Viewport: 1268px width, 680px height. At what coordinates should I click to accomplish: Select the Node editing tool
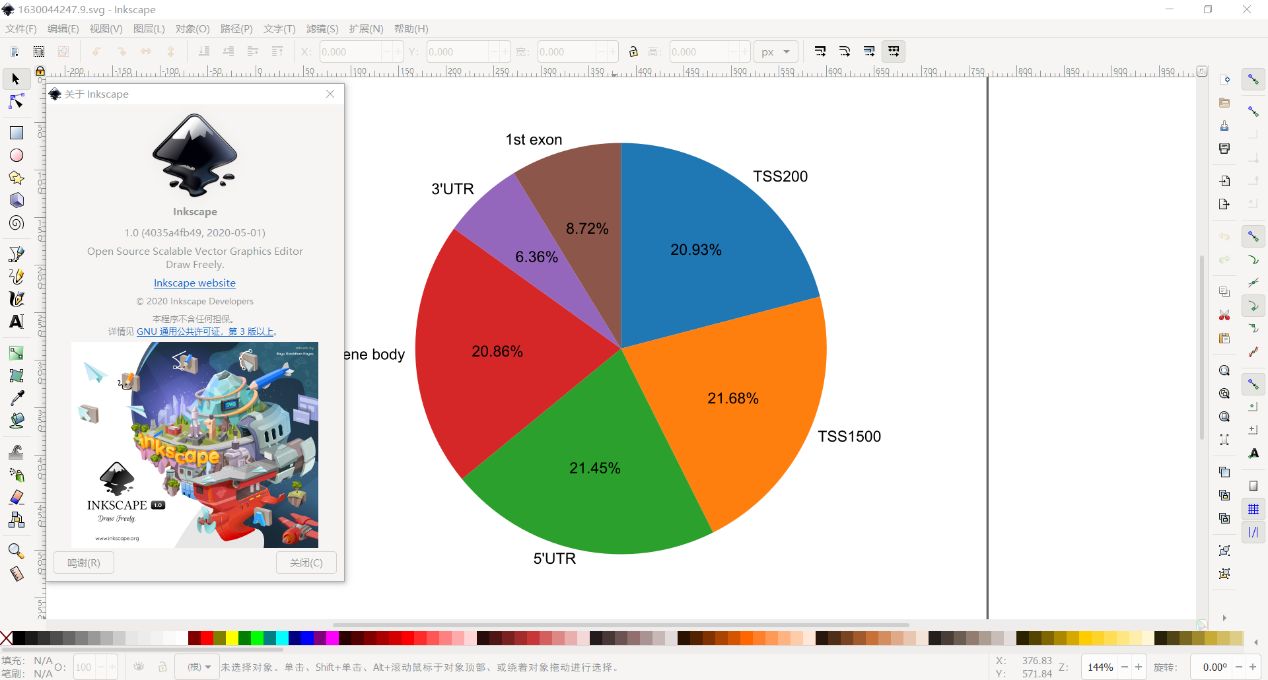click(x=14, y=101)
